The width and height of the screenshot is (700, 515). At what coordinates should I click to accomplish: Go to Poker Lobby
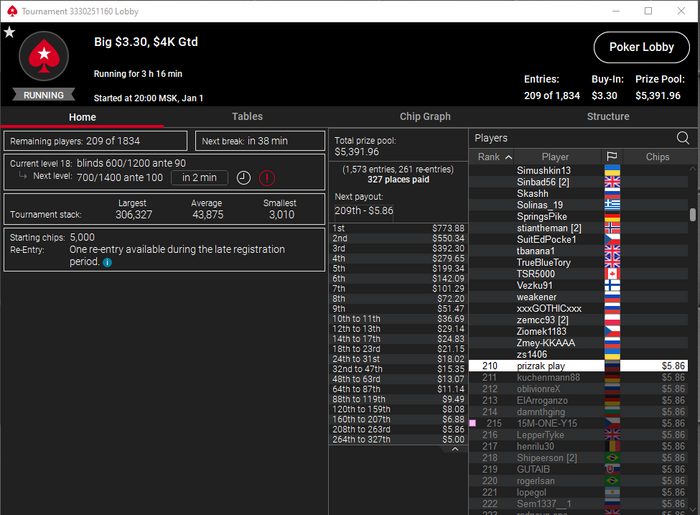pos(642,47)
